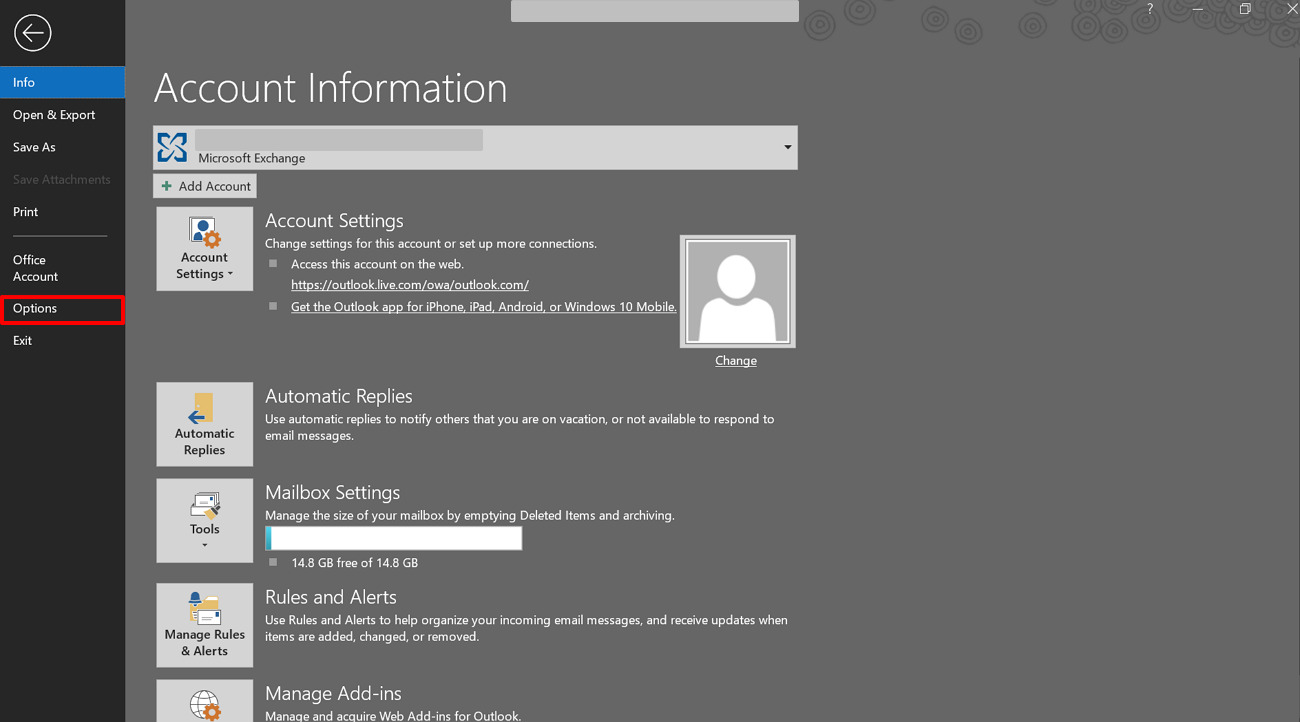Click the profile picture placeholder
The height and width of the screenshot is (722, 1300).
[x=738, y=291]
